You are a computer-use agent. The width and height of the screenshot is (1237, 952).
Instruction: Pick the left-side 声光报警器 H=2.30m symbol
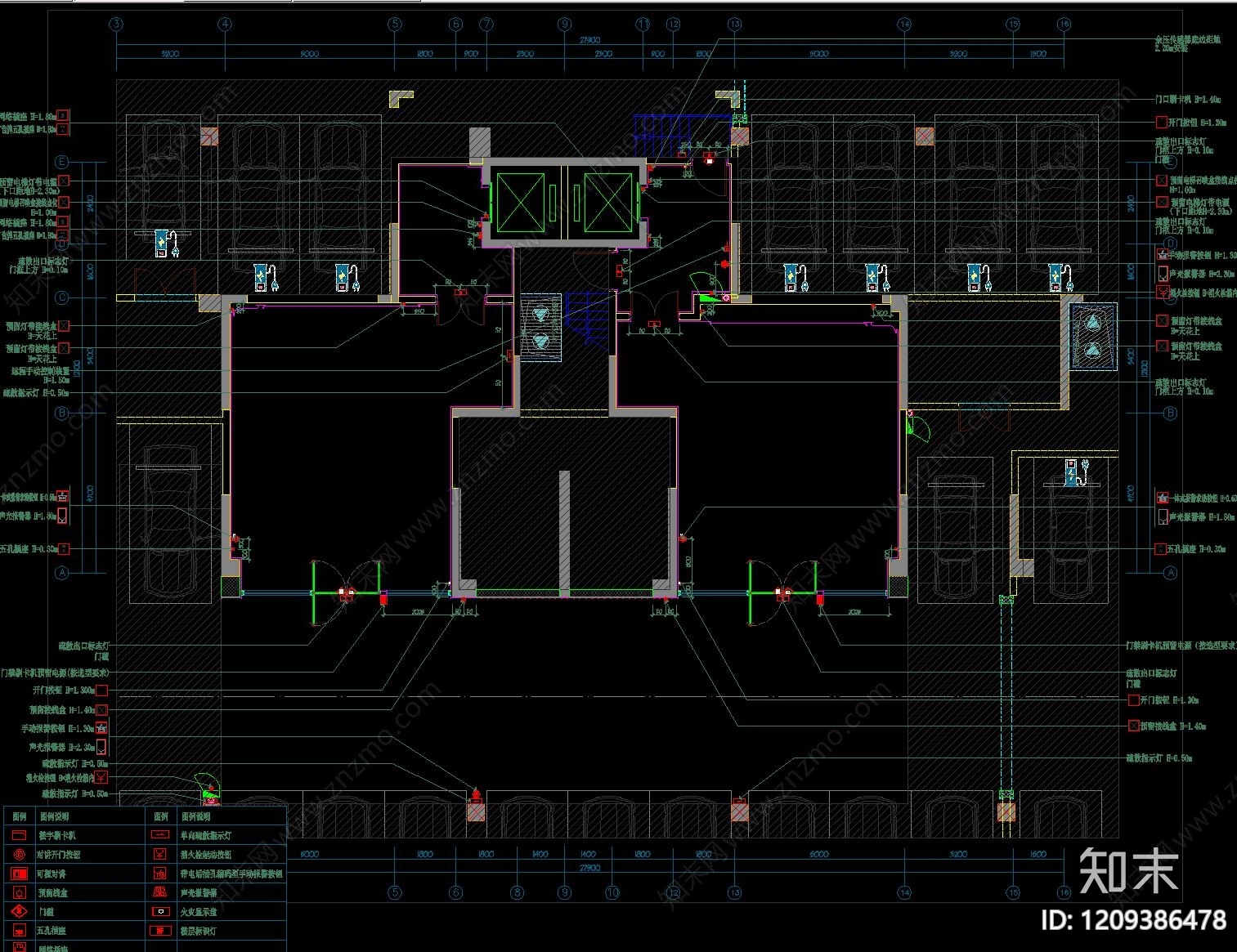(101, 747)
